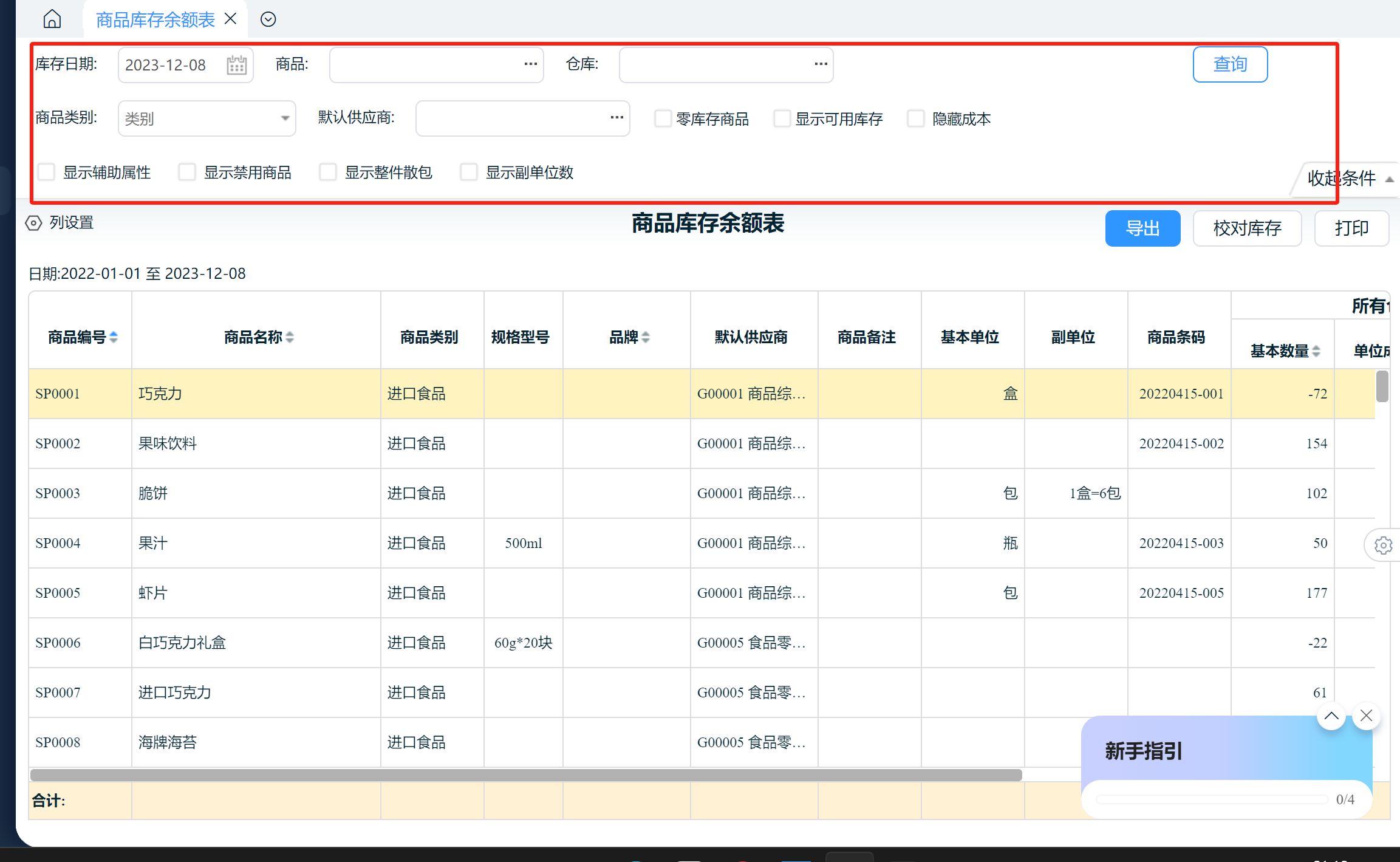Click the vertical table scrollbar thumb
The height and width of the screenshot is (862, 1400).
[1382, 386]
